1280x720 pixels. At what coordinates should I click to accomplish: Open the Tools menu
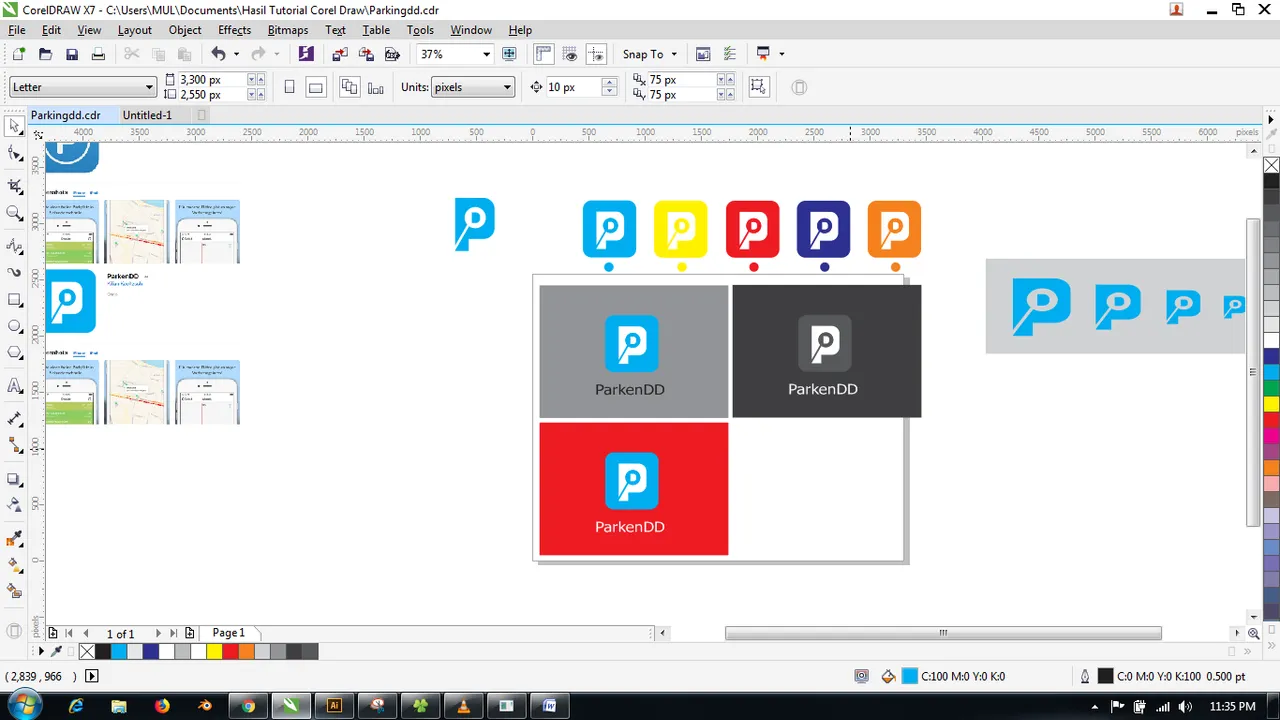(x=420, y=30)
